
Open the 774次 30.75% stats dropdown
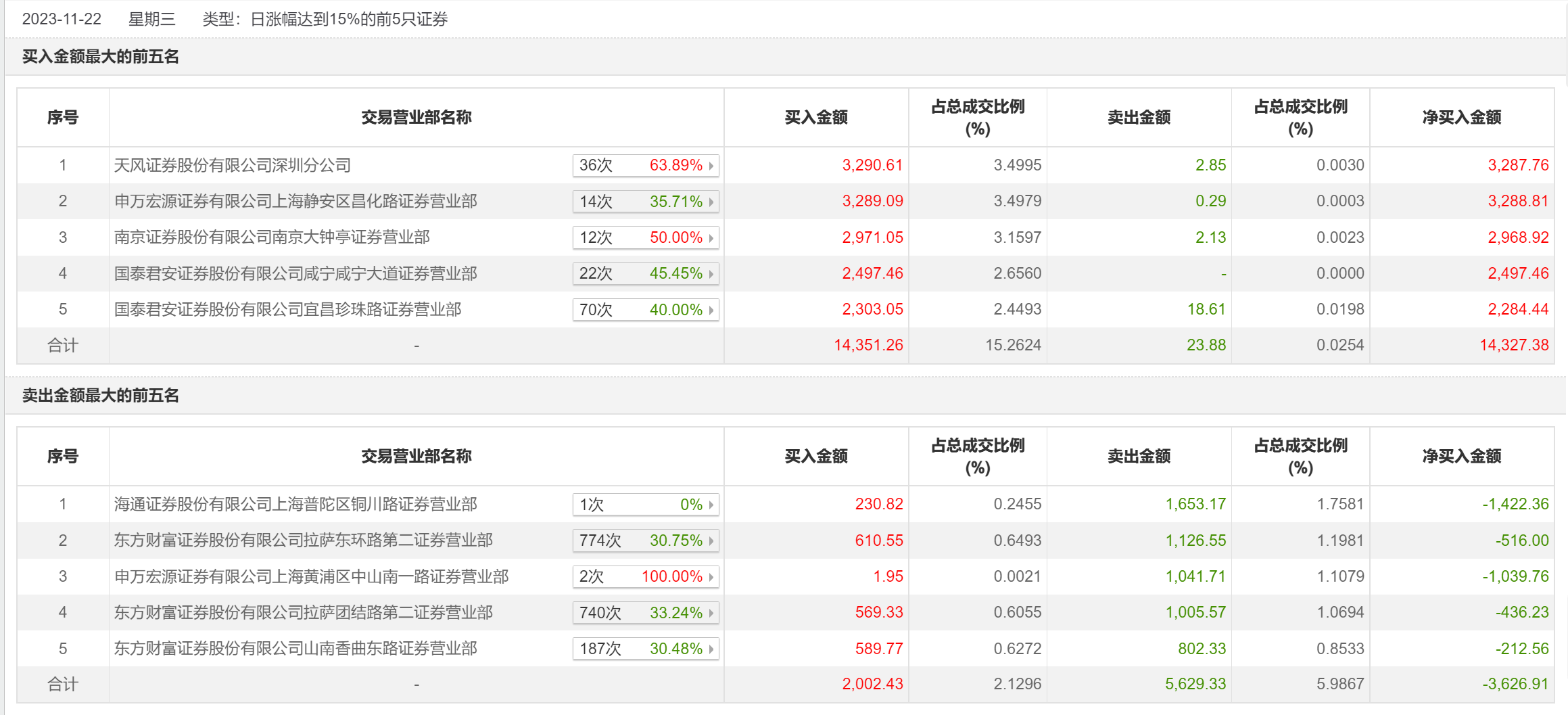click(645, 540)
